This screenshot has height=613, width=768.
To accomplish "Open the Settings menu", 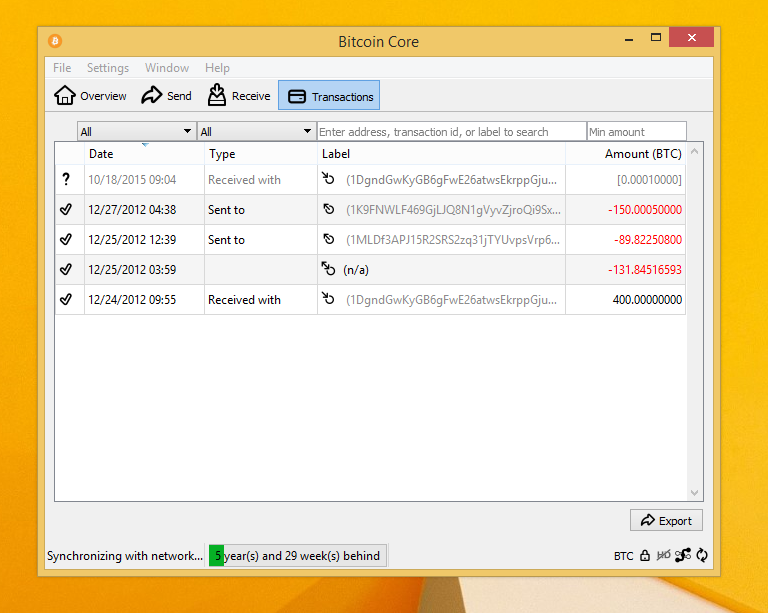I will pyautogui.click(x=108, y=68).
